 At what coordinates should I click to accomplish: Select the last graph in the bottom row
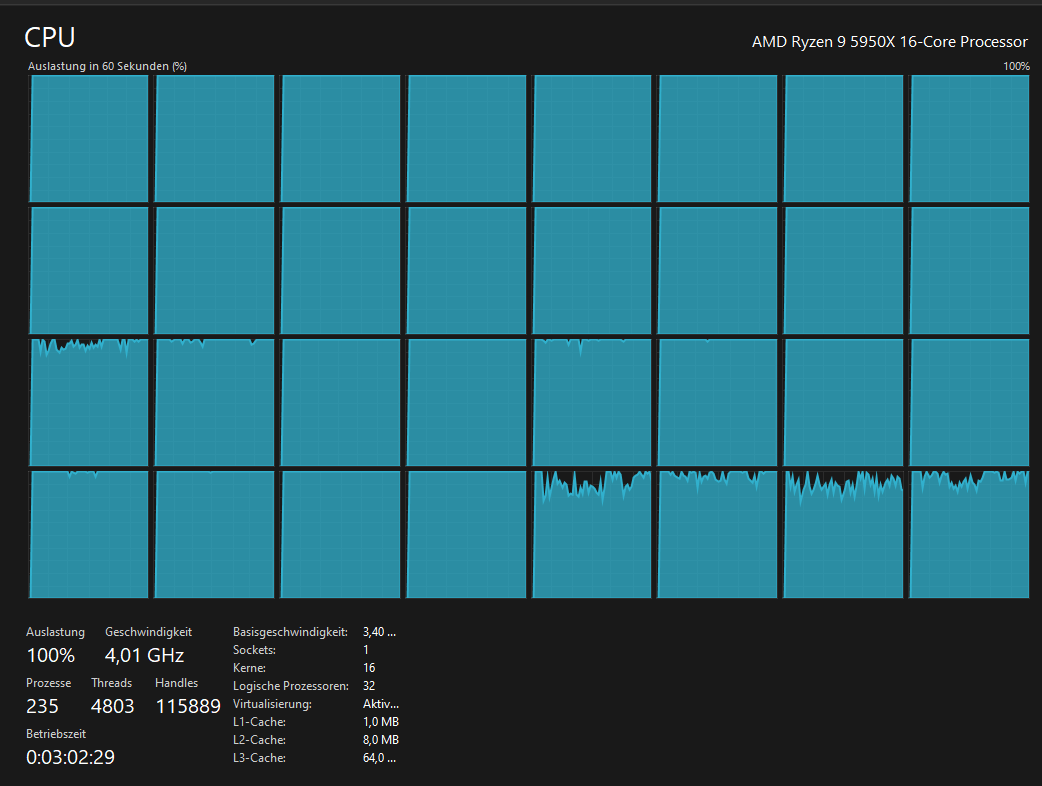969,534
